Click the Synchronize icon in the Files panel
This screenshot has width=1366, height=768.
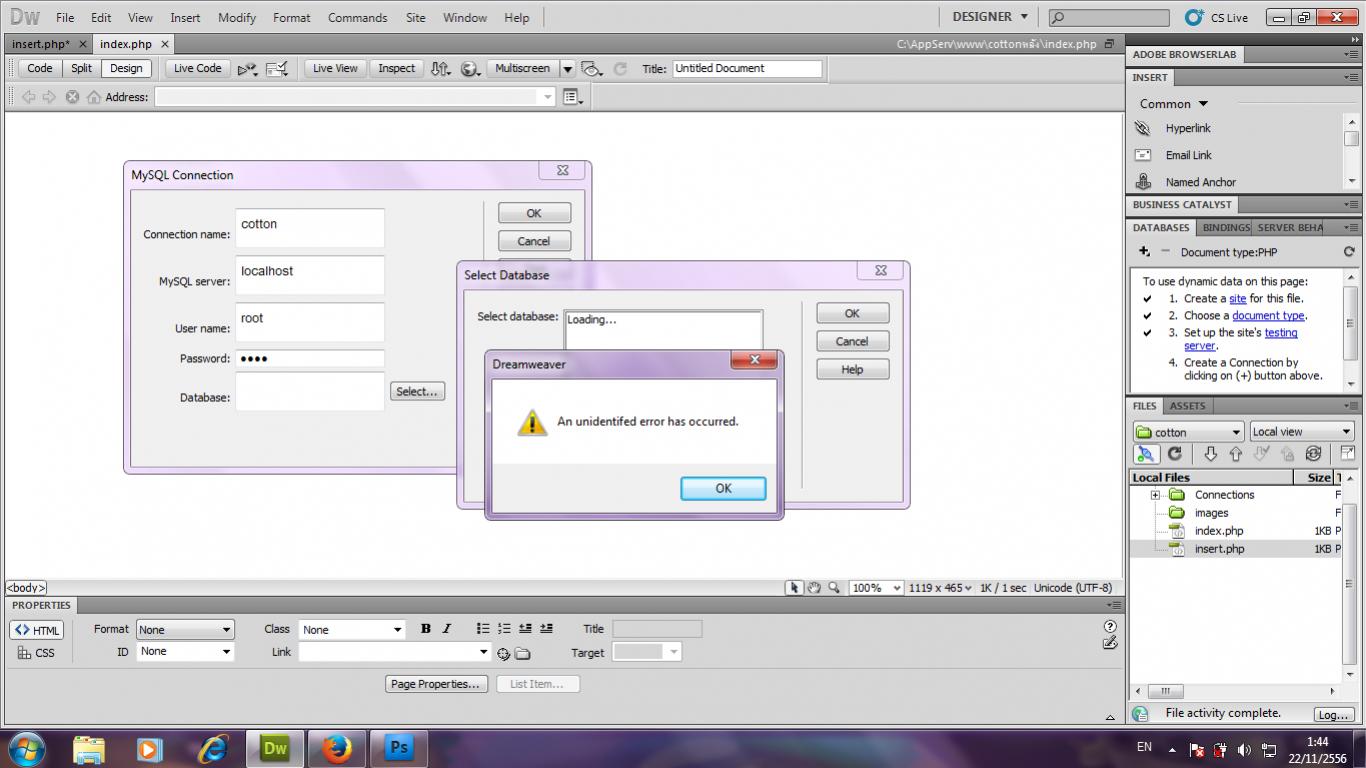(1314, 454)
